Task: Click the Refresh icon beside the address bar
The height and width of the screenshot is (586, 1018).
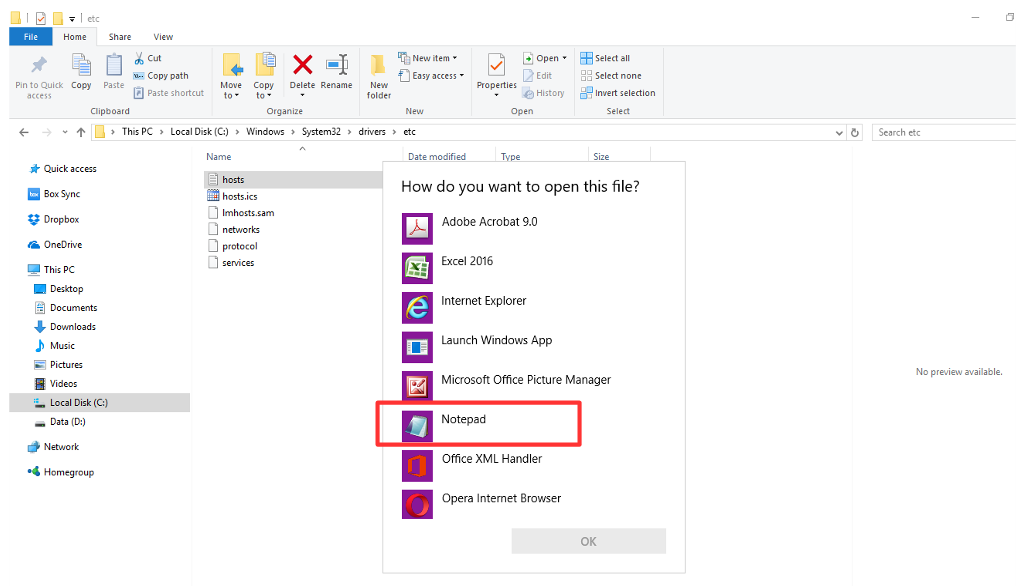Action: [x=855, y=131]
